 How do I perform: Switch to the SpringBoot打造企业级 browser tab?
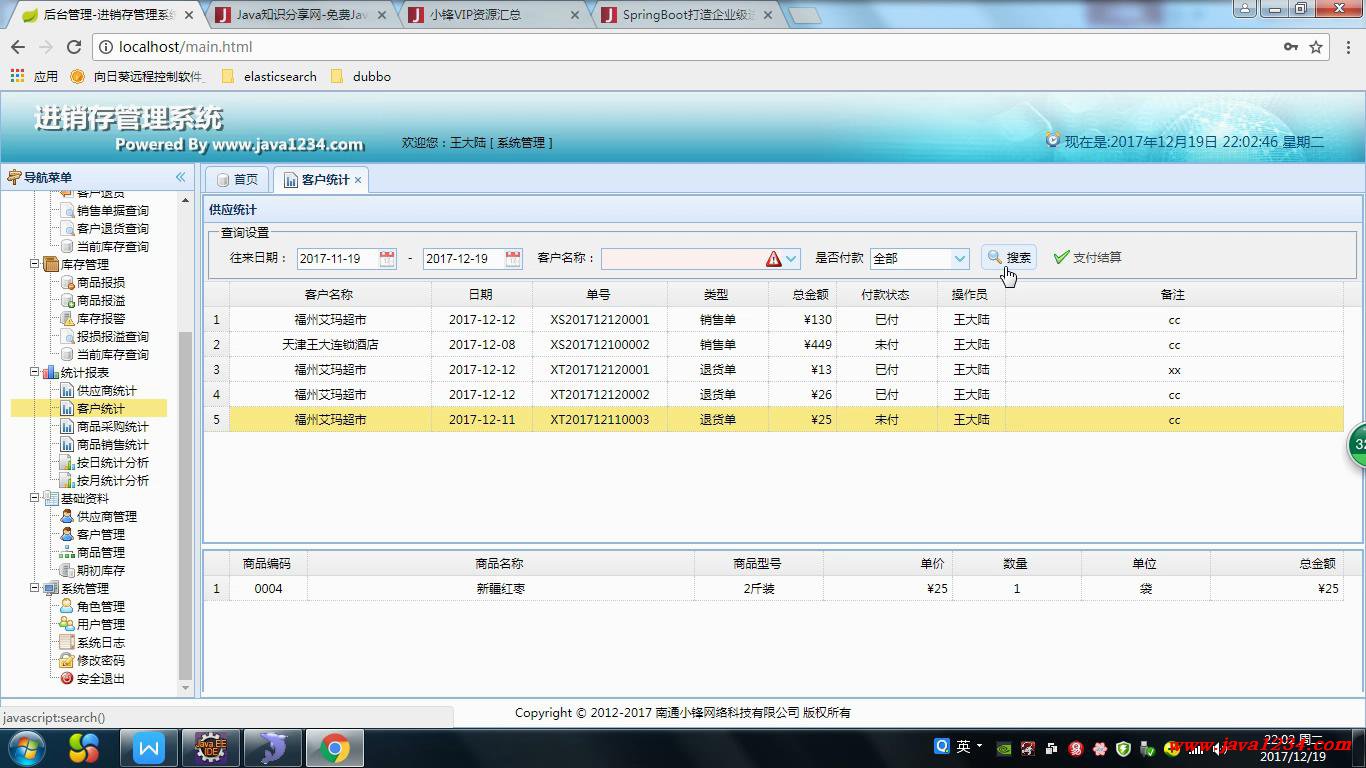click(687, 15)
